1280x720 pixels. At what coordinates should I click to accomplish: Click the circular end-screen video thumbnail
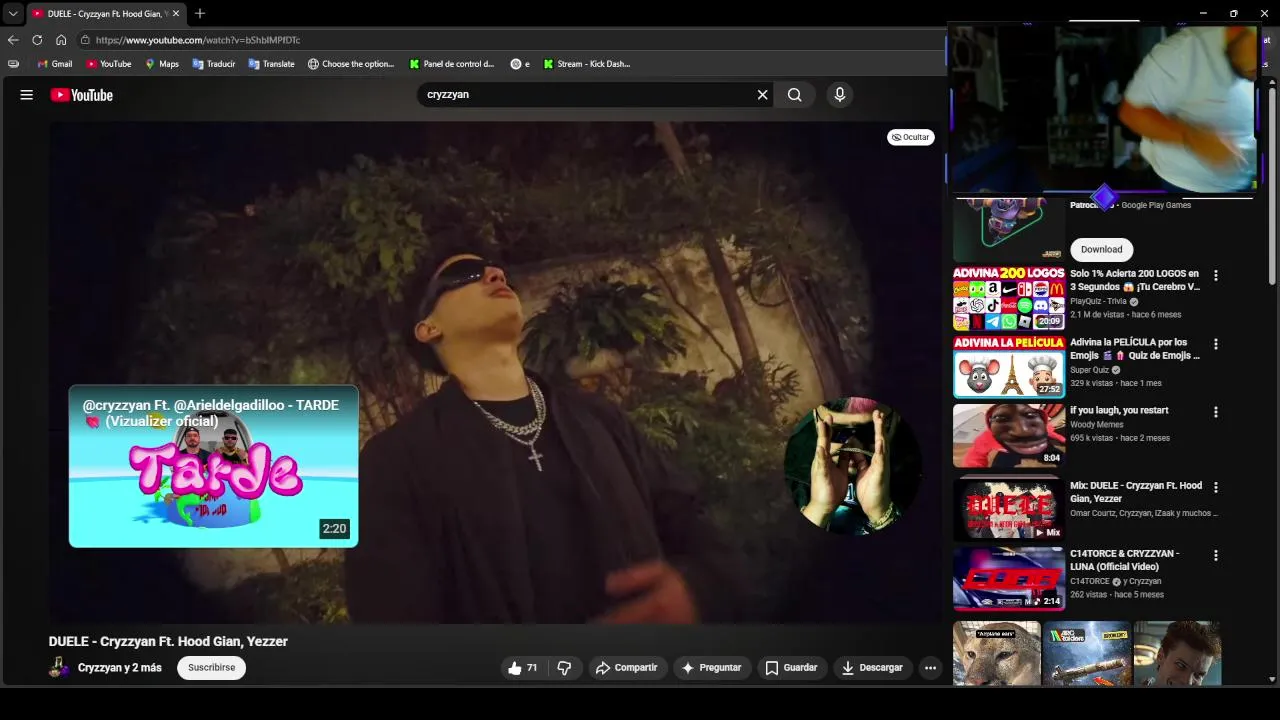(852, 466)
